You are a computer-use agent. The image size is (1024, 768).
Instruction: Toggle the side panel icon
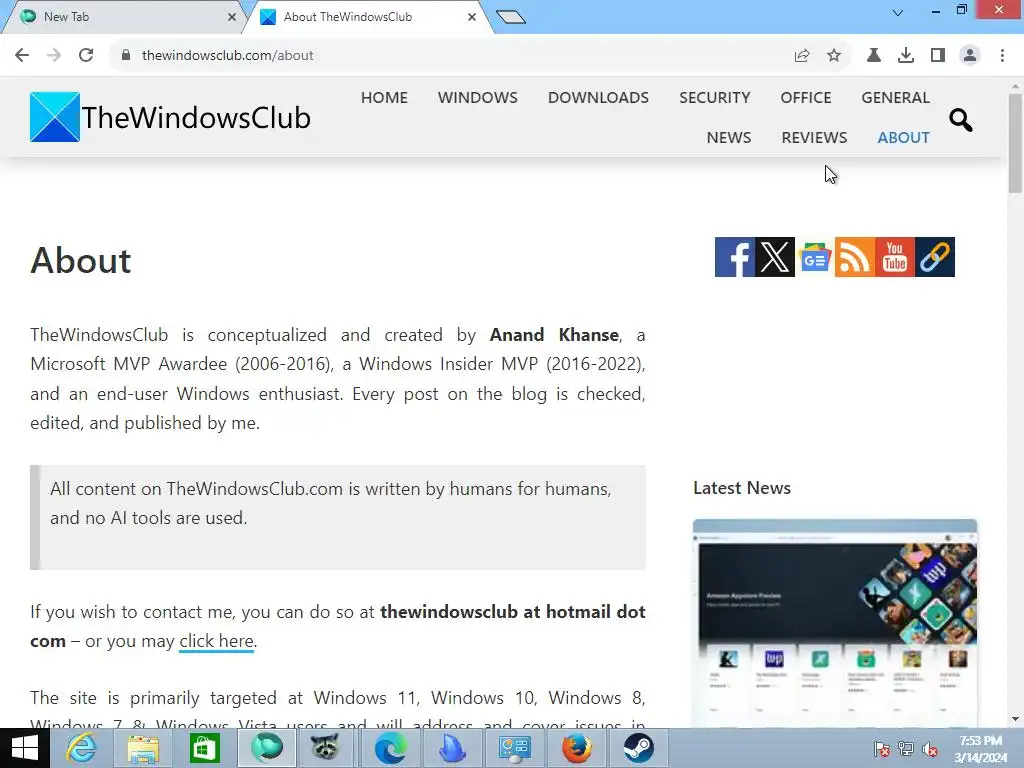click(938, 56)
